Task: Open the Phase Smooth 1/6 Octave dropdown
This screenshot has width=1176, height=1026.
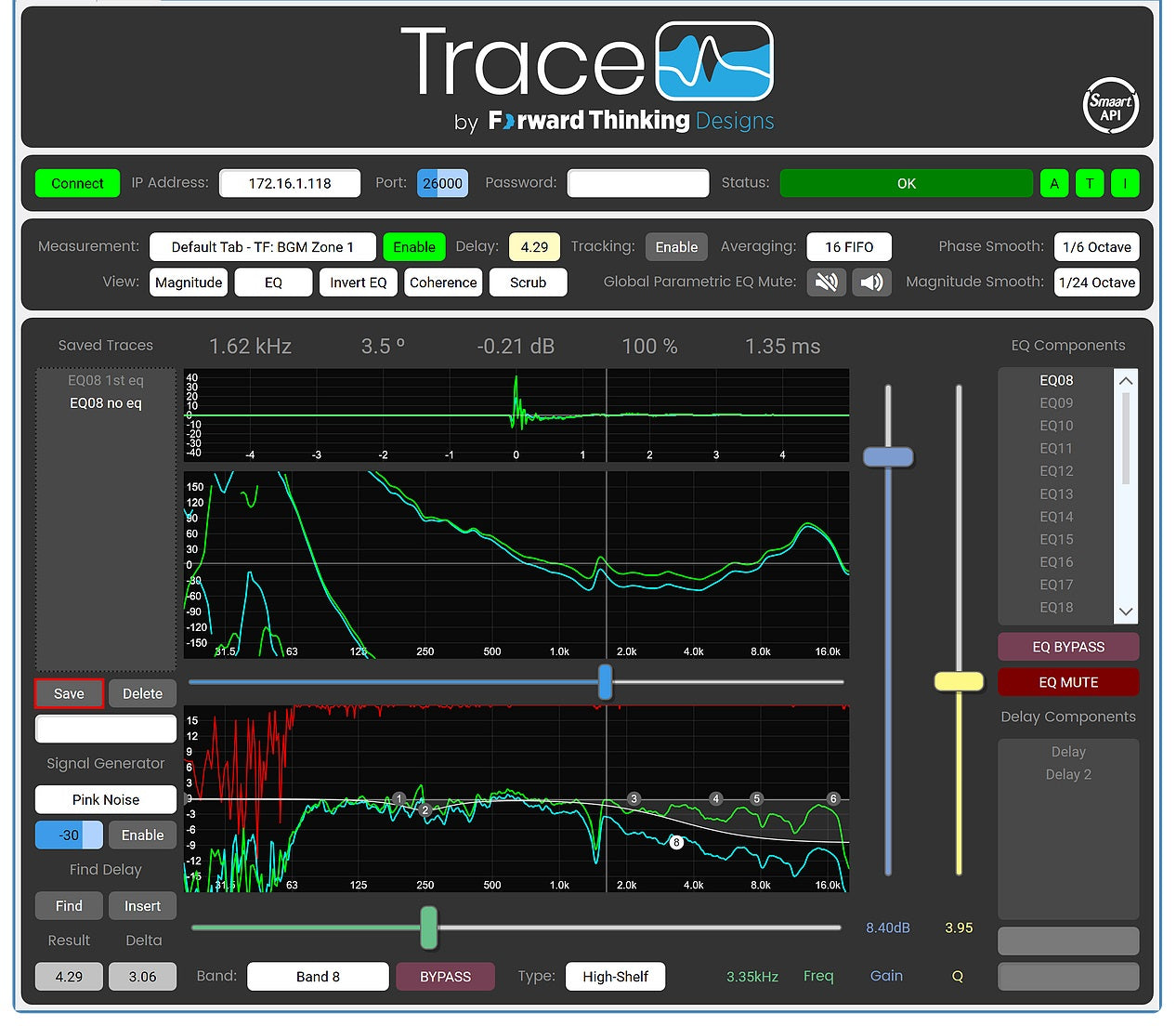Action: [x=1097, y=246]
